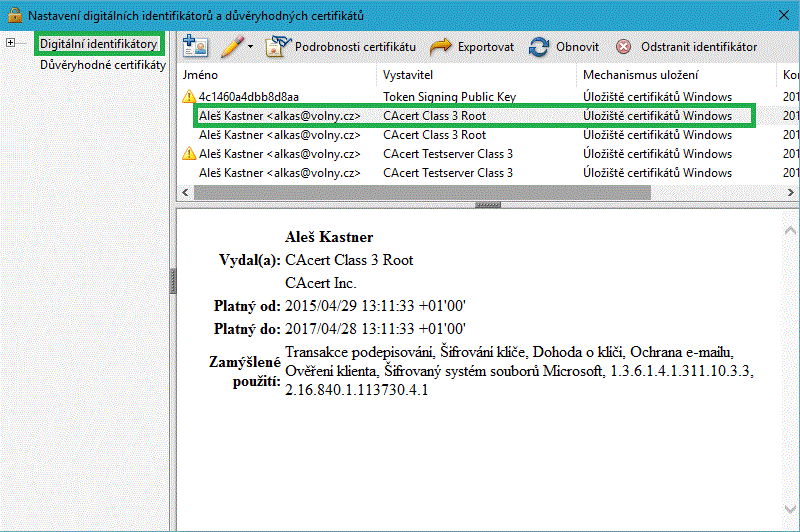This screenshot has width=800, height=532.
Task: Expand the tree node next to Digitální identifikátory
Action: (x=12, y=43)
